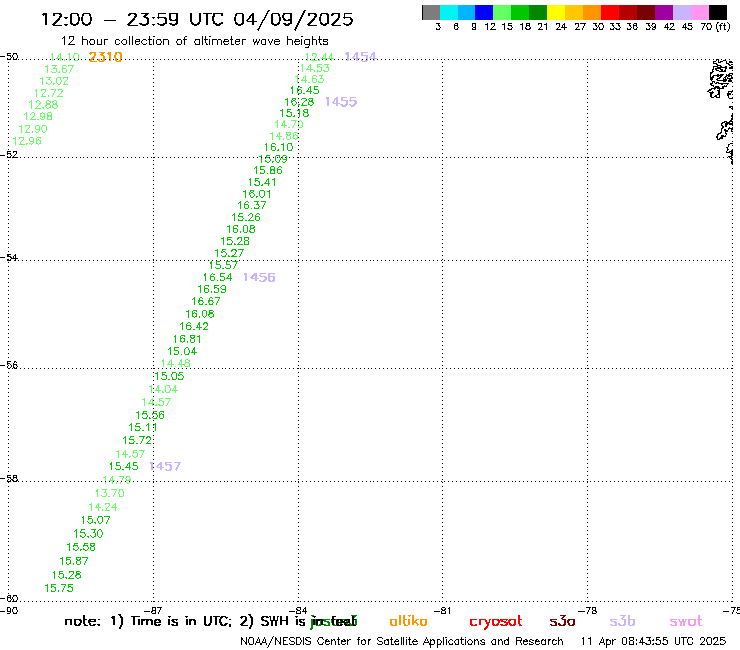Click the wave height value '14.04'
The height and width of the screenshot is (650, 740).
coord(163,389)
